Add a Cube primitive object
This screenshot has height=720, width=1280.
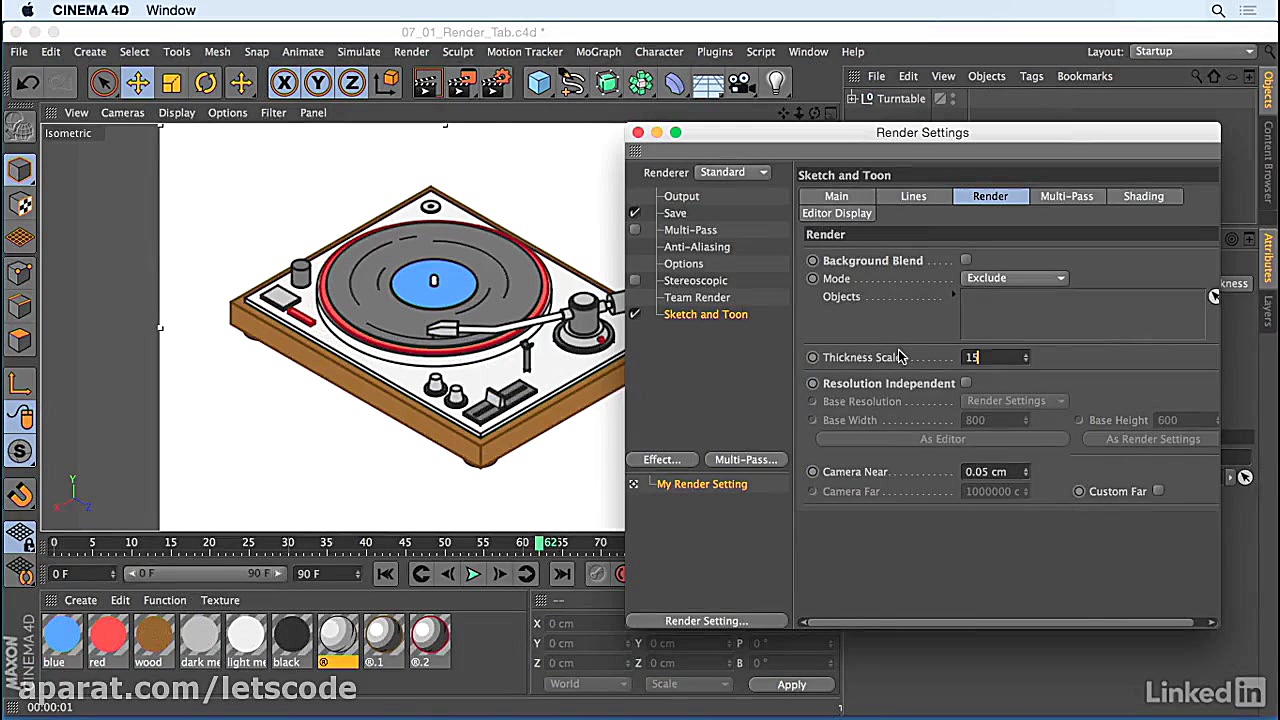tap(539, 83)
